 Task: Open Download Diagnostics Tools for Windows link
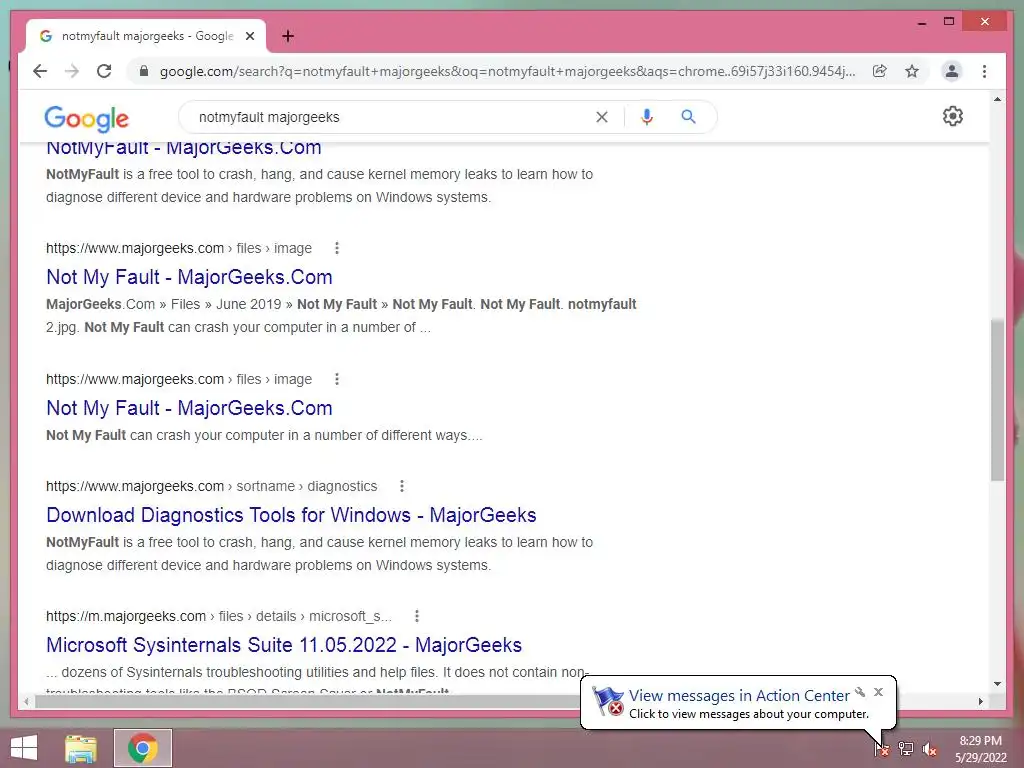tap(291, 515)
